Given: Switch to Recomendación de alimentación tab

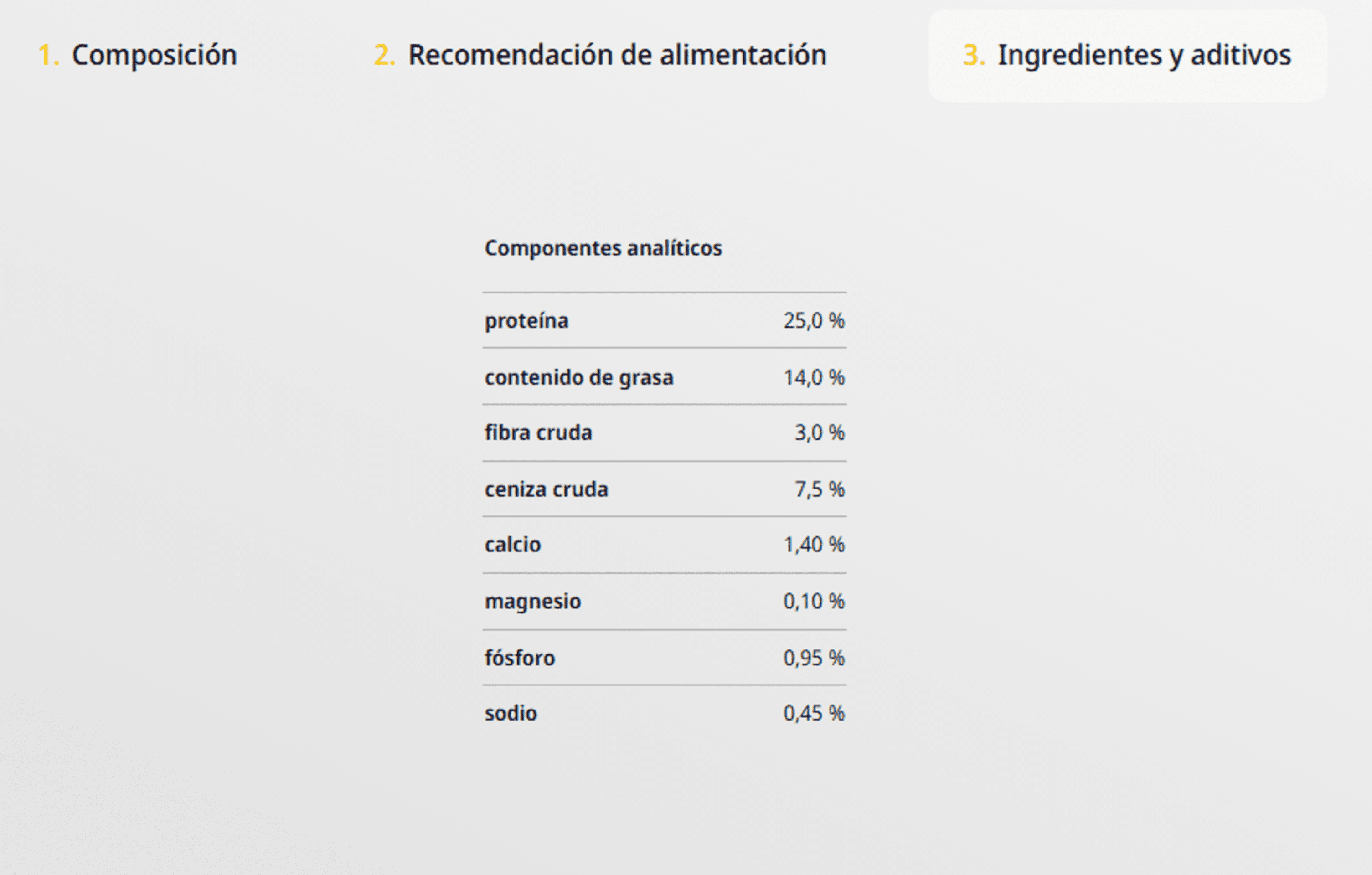Looking at the screenshot, I should tap(600, 55).
